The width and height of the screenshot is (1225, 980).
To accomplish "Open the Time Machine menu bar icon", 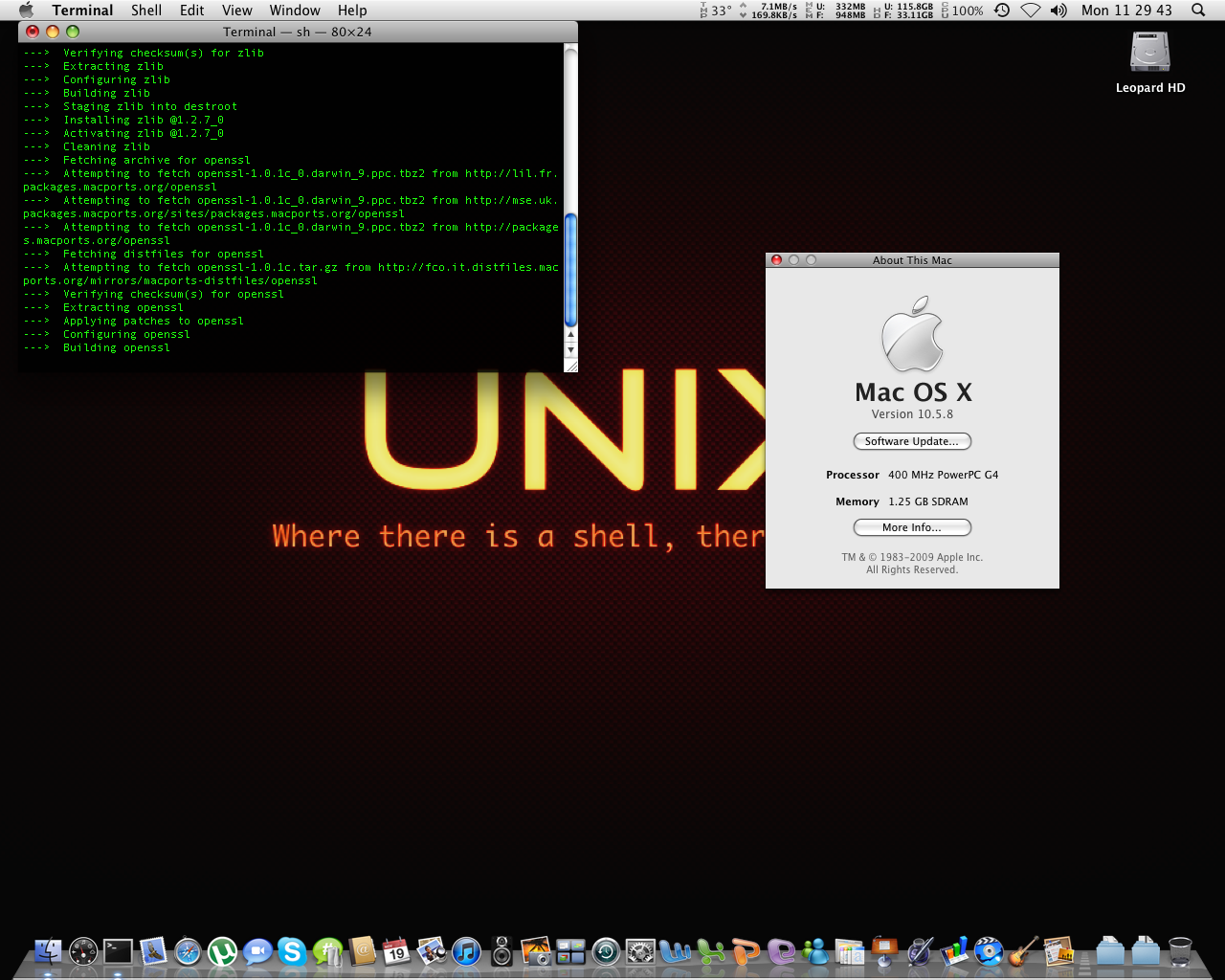I will tap(1002, 11).
